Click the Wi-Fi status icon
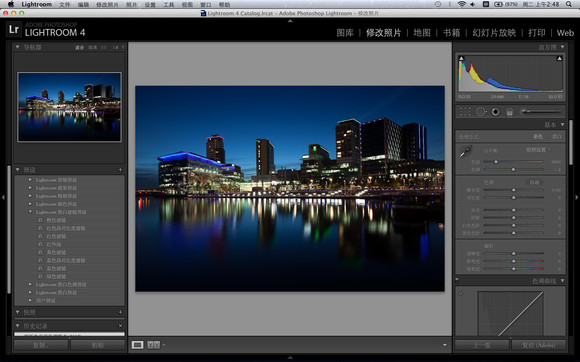 461,4
